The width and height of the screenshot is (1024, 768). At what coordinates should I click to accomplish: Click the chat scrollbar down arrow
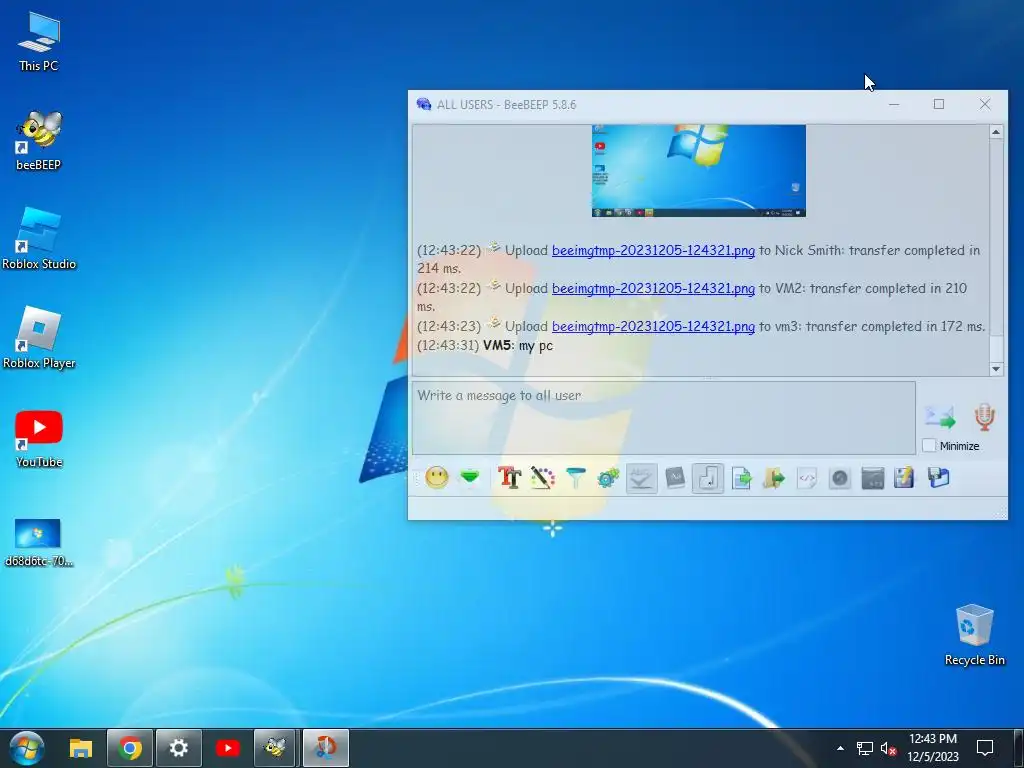996,369
